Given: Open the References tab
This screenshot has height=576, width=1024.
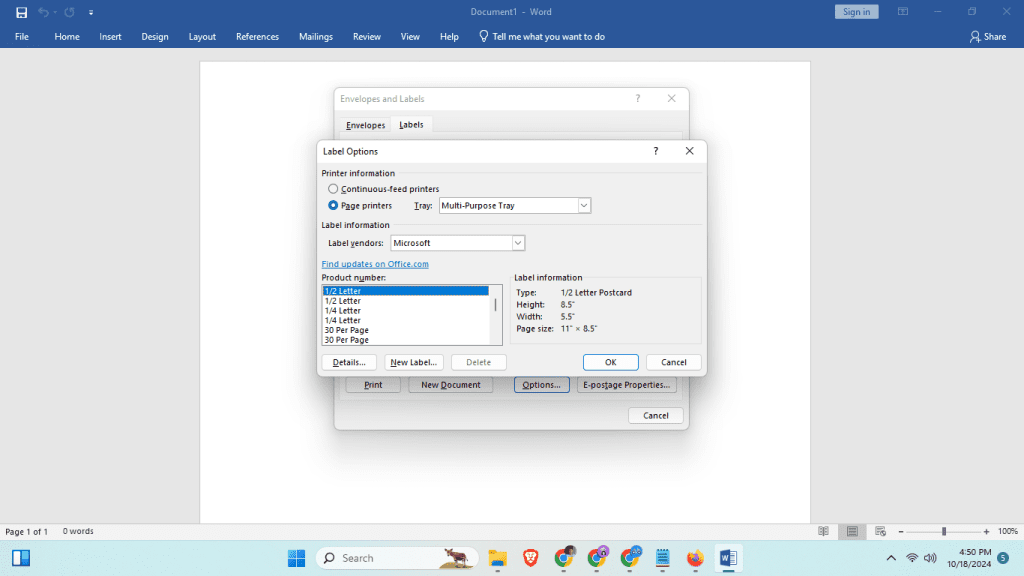Looking at the screenshot, I should [257, 37].
